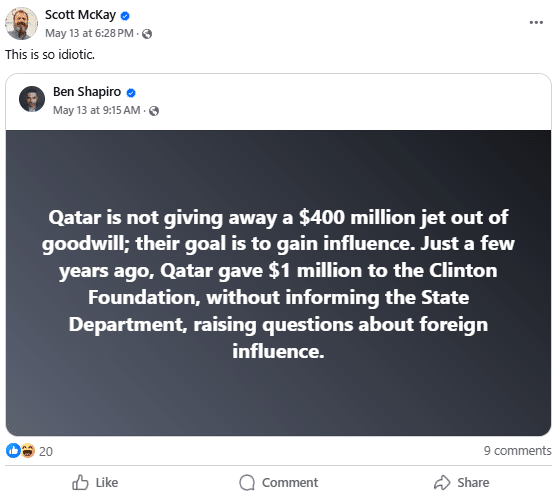This screenshot has width=558, height=499.
Task: Click public globe icon on Ben's post
Action: 154,111
